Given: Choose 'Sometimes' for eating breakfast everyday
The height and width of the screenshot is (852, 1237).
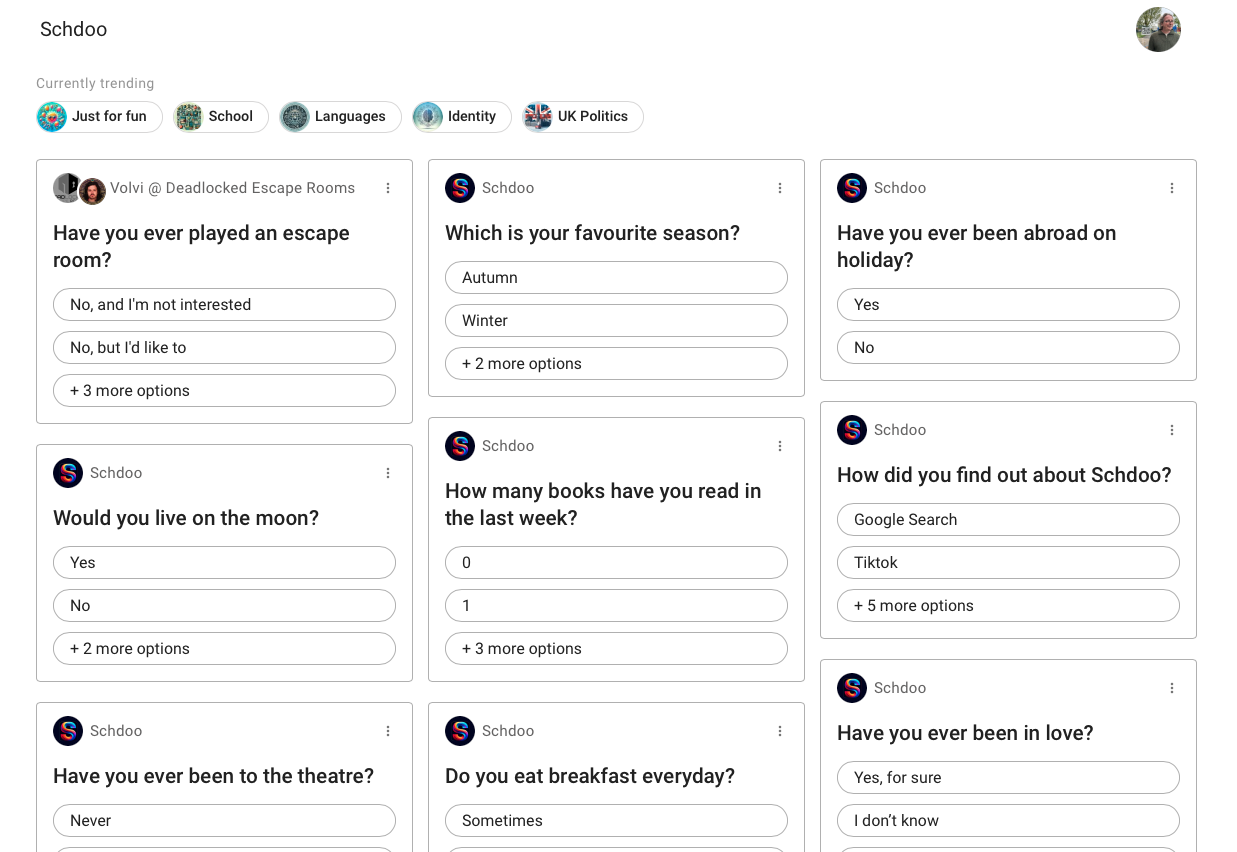Looking at the screenshot, I should (x=616, y=821).
